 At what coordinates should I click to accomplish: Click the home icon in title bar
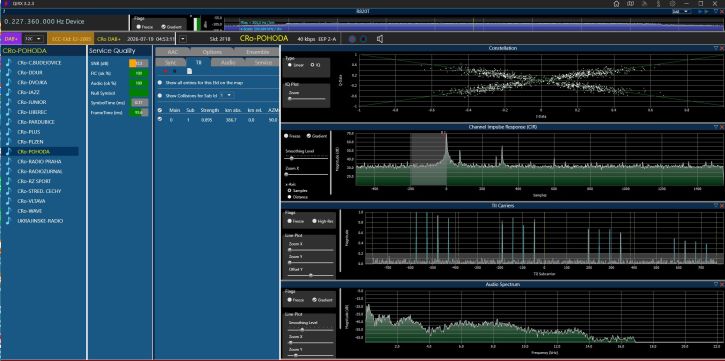pos(616,4)
